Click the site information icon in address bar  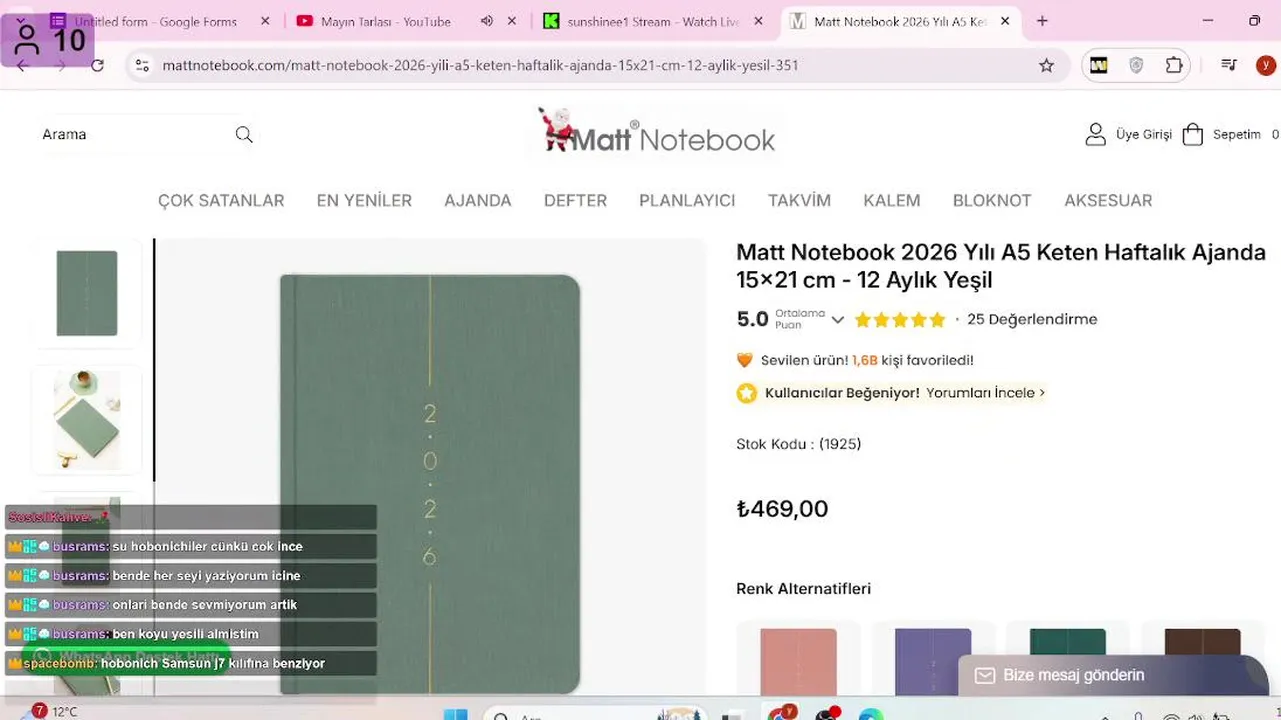142,65
